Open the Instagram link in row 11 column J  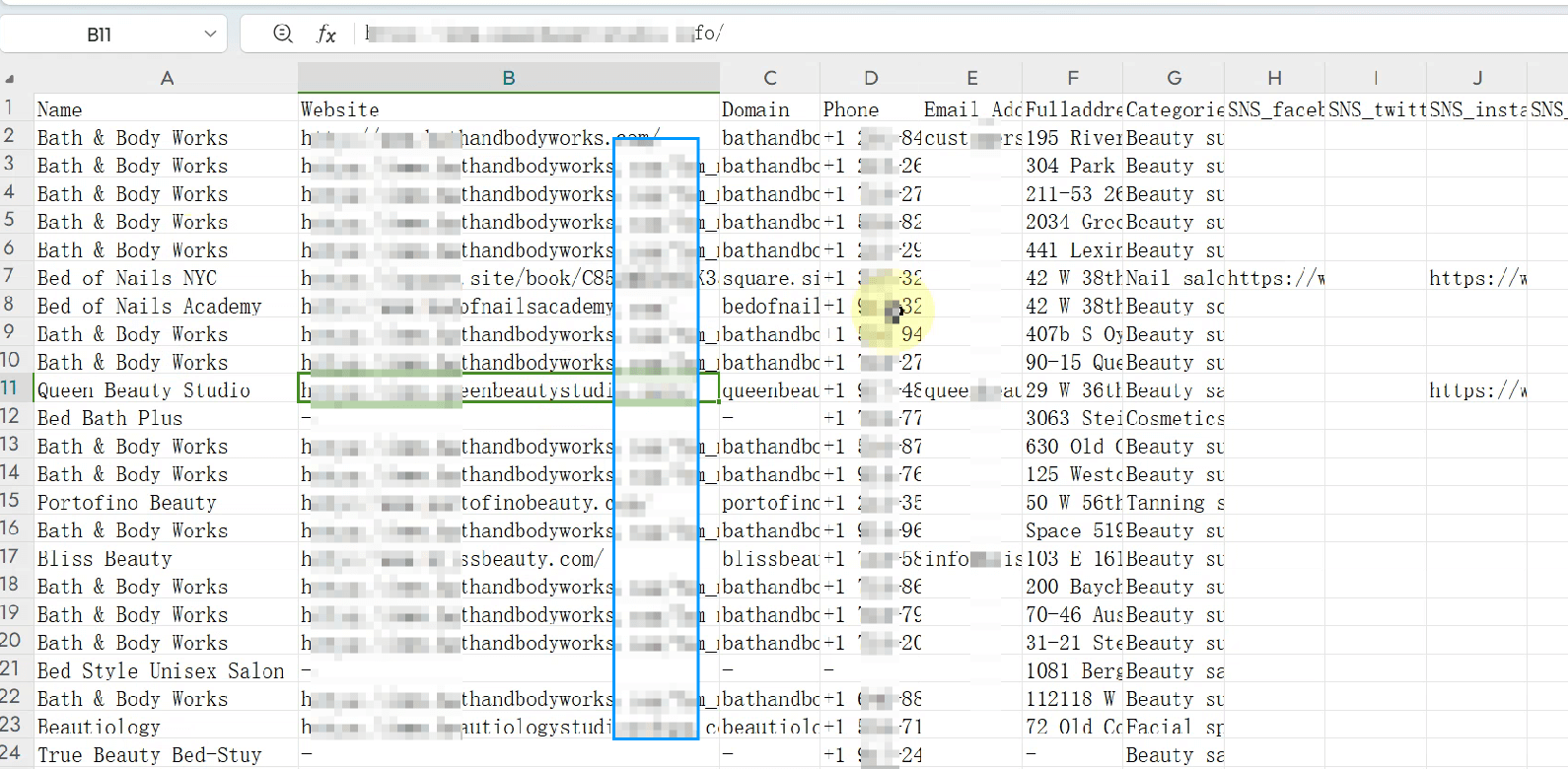pos(1477,390)
